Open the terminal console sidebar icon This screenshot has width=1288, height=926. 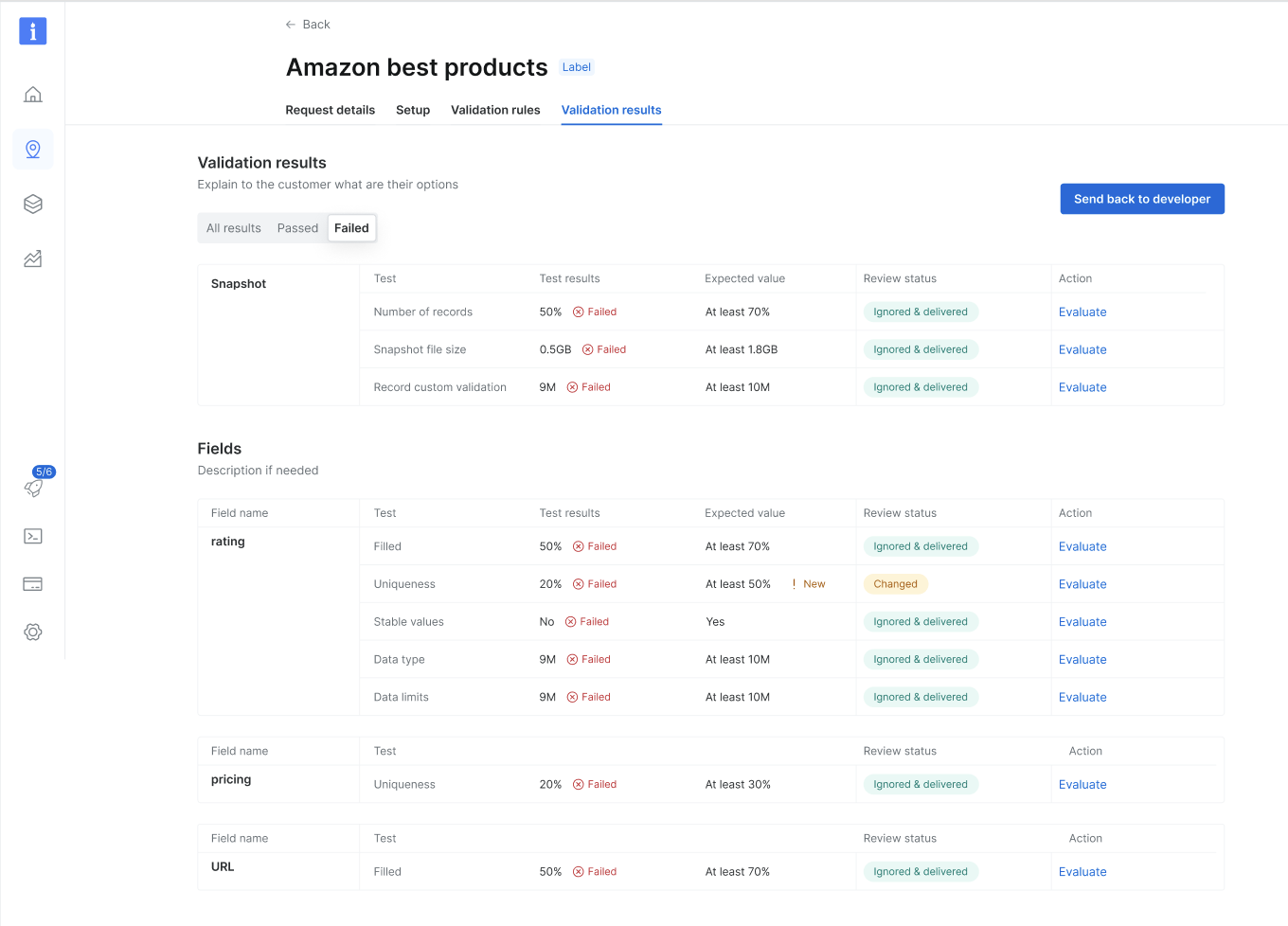pyautogui.click(x=33, y=536)
